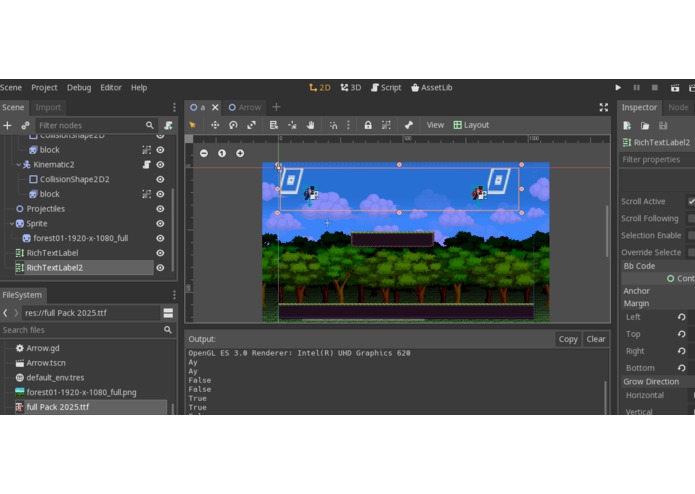Collapse the Kinematic2 tree node
Screen dimensions: 695x494
coord(19,165)
